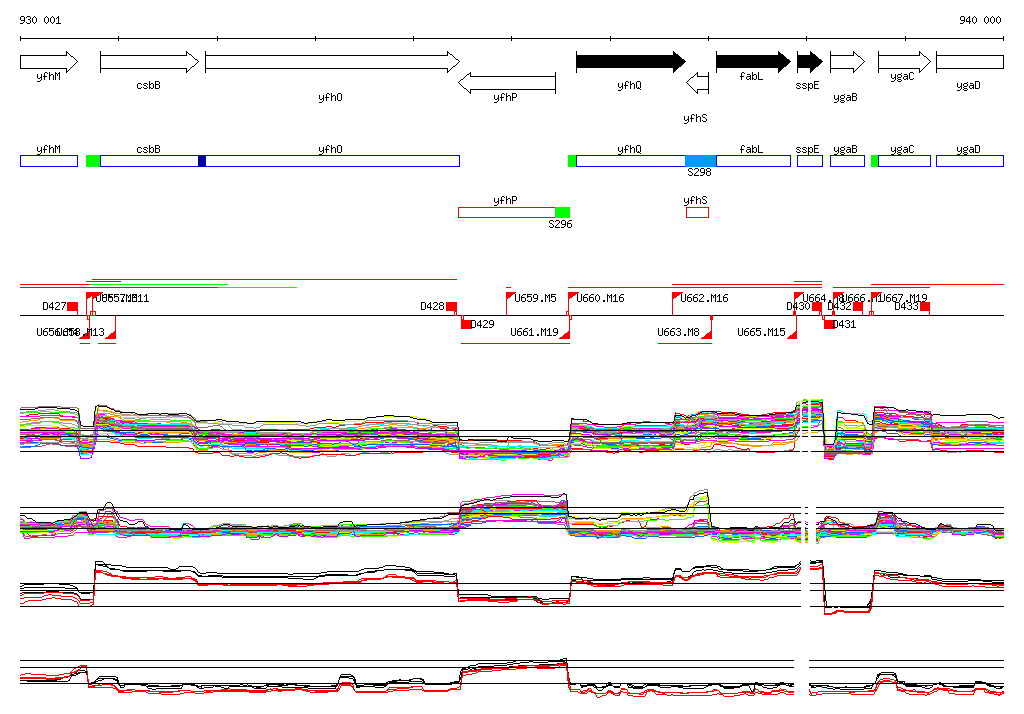
Task: Select the D428 red downshift square
Action: click(451, 306)
